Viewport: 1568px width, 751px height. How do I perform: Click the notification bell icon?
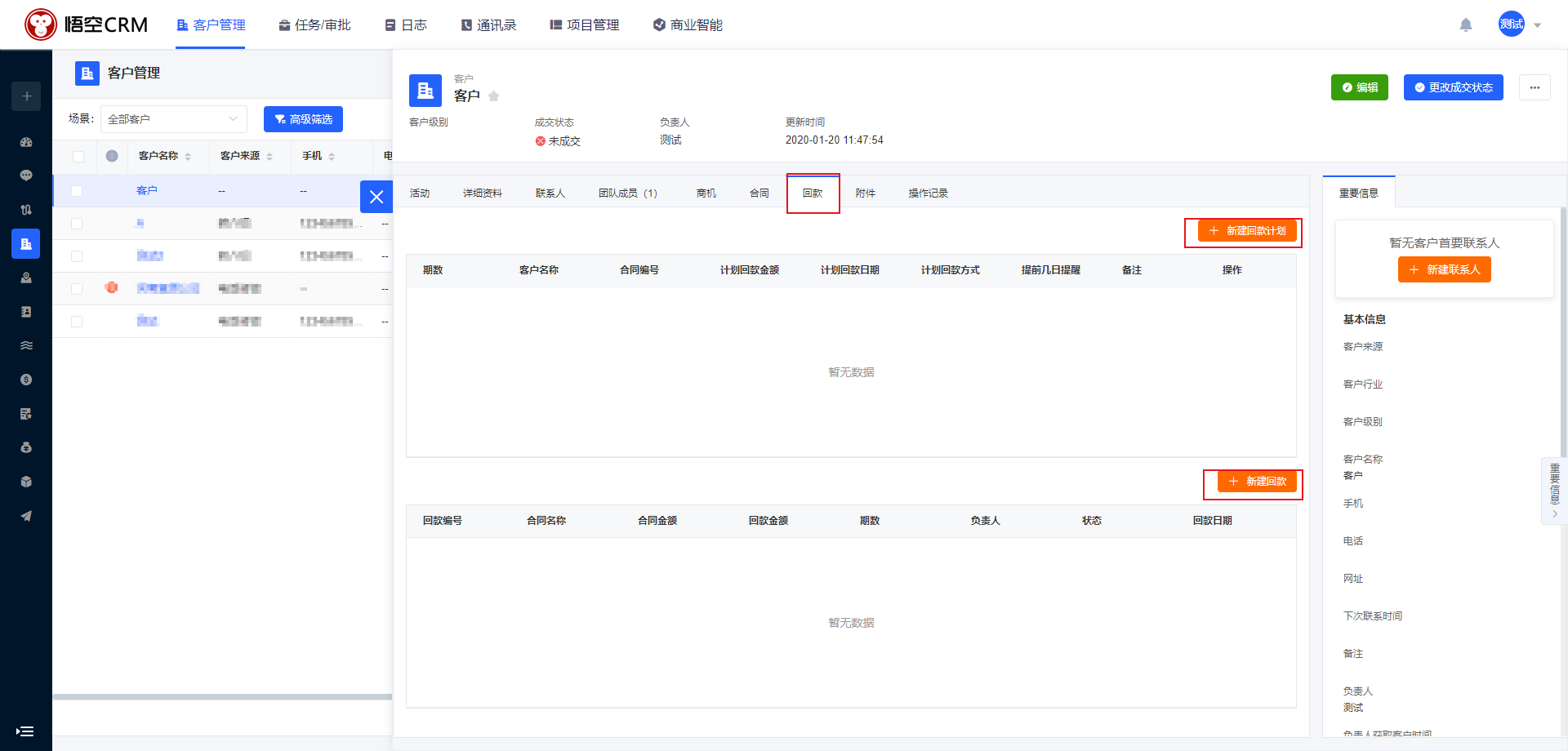[1466, 25]
